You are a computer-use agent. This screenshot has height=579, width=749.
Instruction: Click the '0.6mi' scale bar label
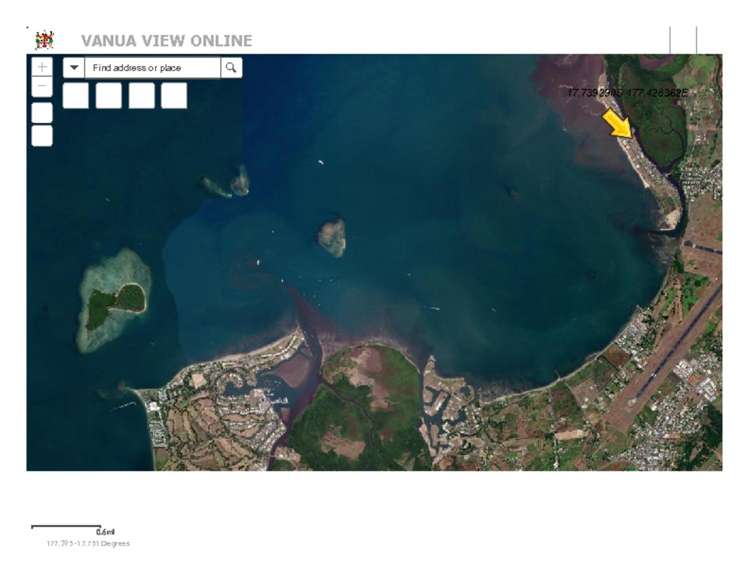(x=105, y=532)
